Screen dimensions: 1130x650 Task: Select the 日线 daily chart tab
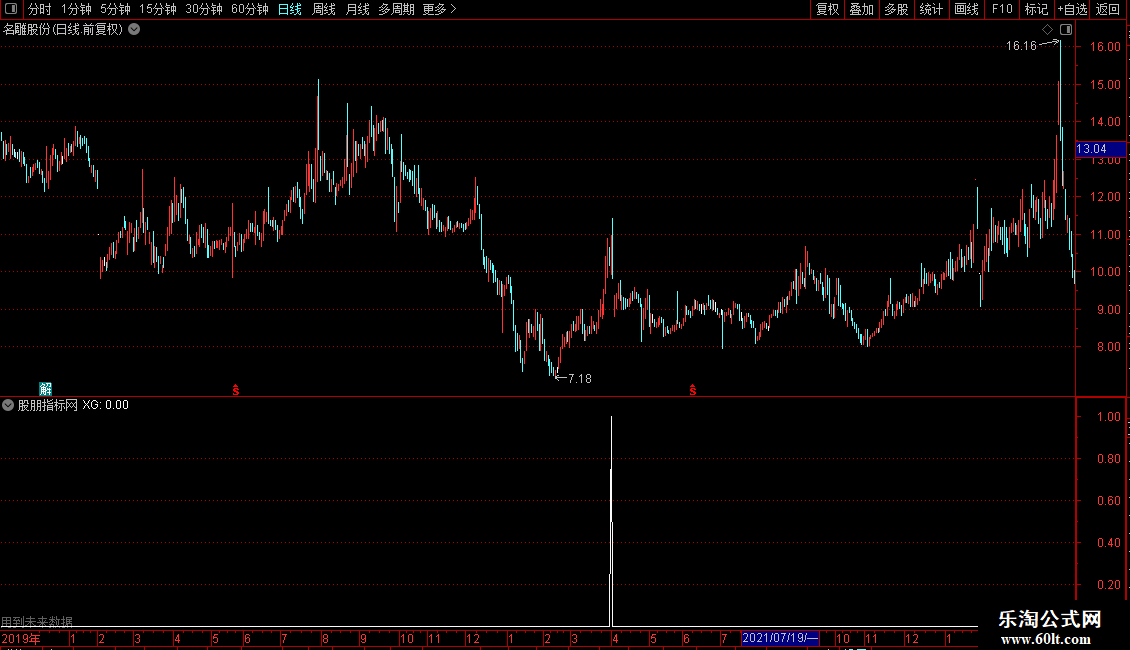(290, 9)
